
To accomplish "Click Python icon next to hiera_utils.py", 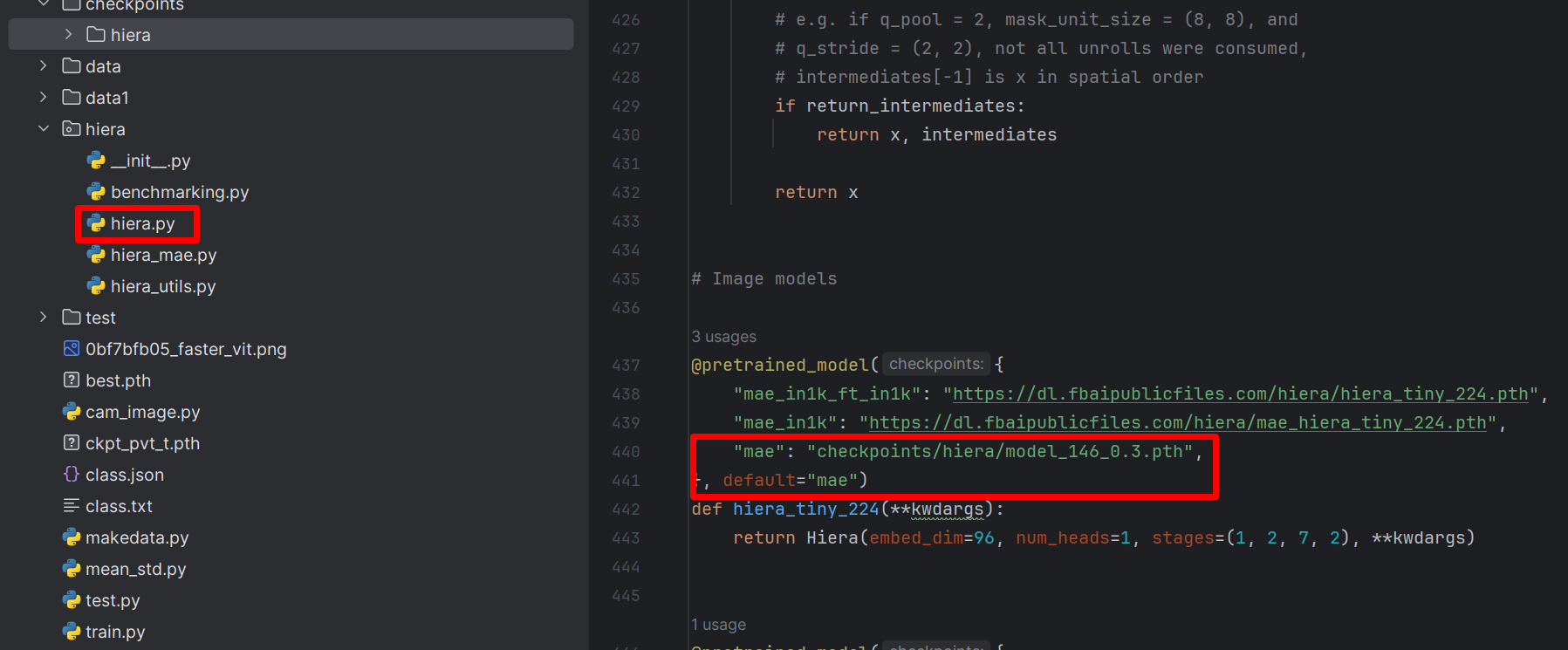I will click(x=96, y=286).
